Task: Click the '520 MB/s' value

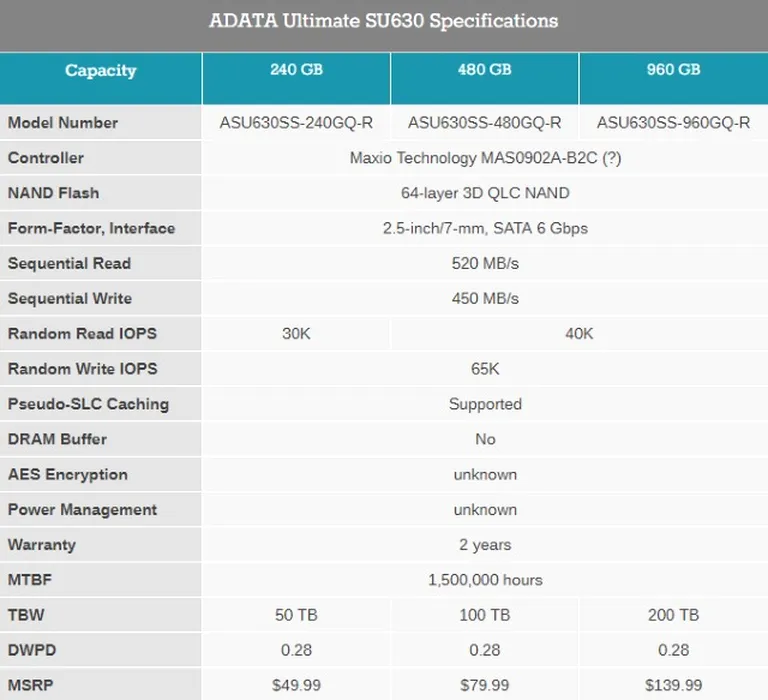Action: click(x=485, y=264)
